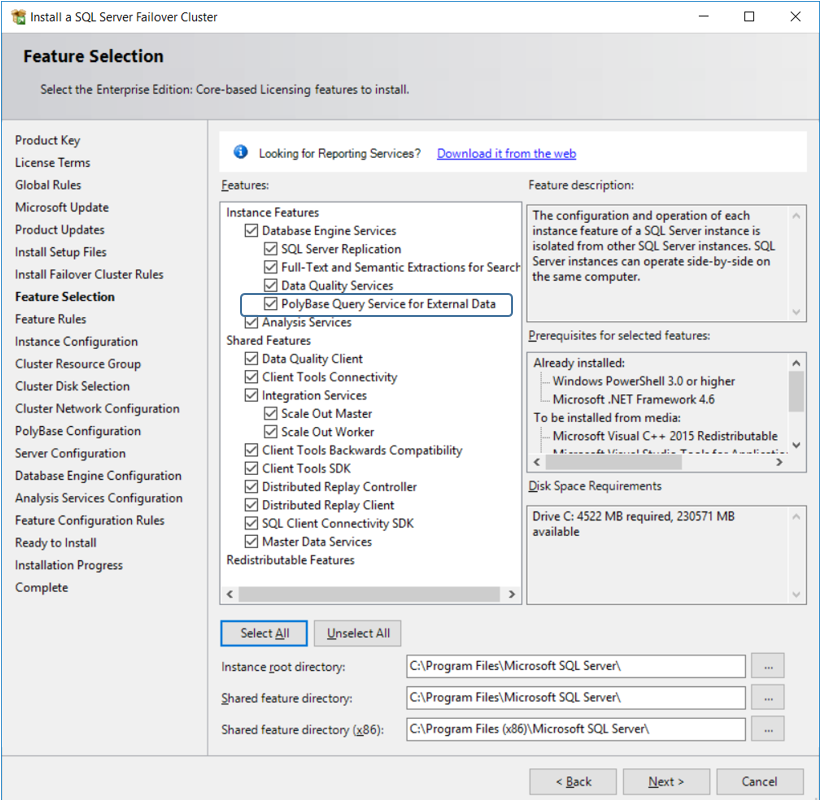Select the Microsoft Update step

pyautogui.click(x=62, y=208)
